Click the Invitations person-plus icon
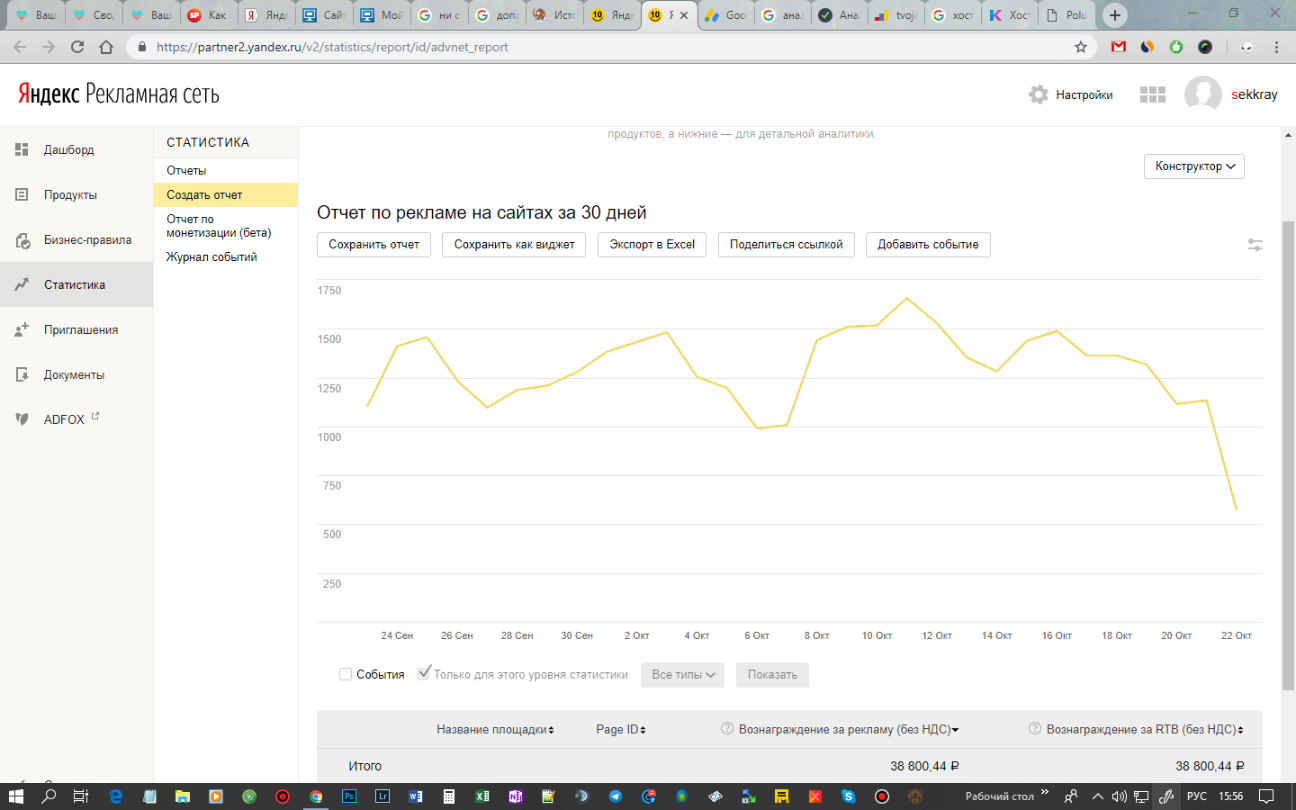Screen dimensions: 1296x810 point(21,330)
